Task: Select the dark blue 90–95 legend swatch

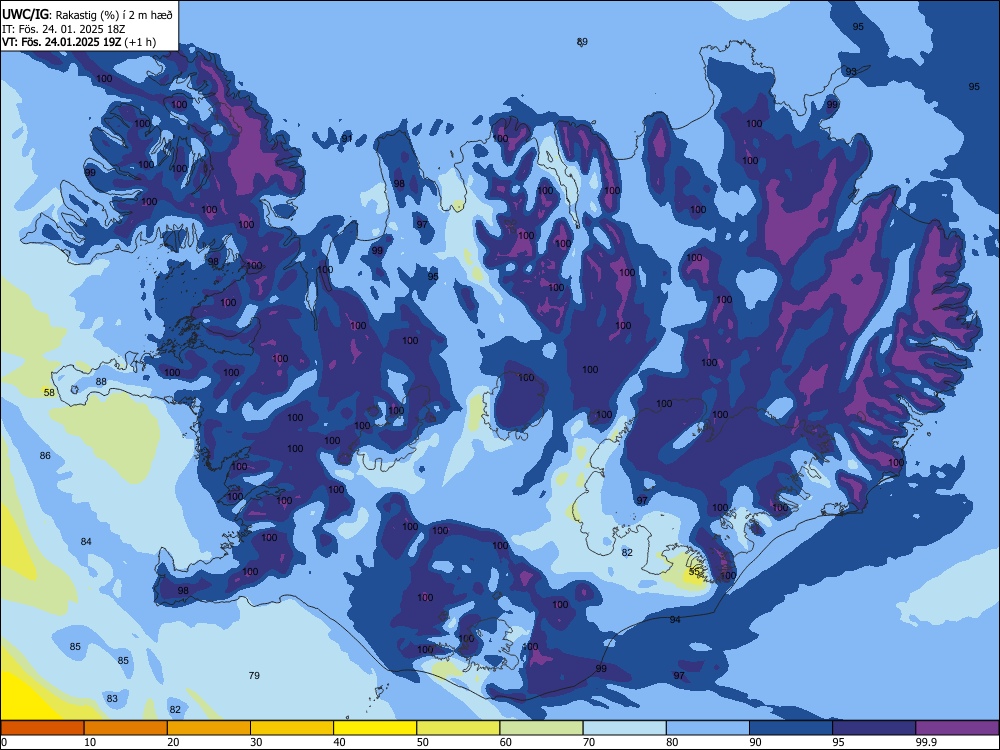Action: [791, 728]
